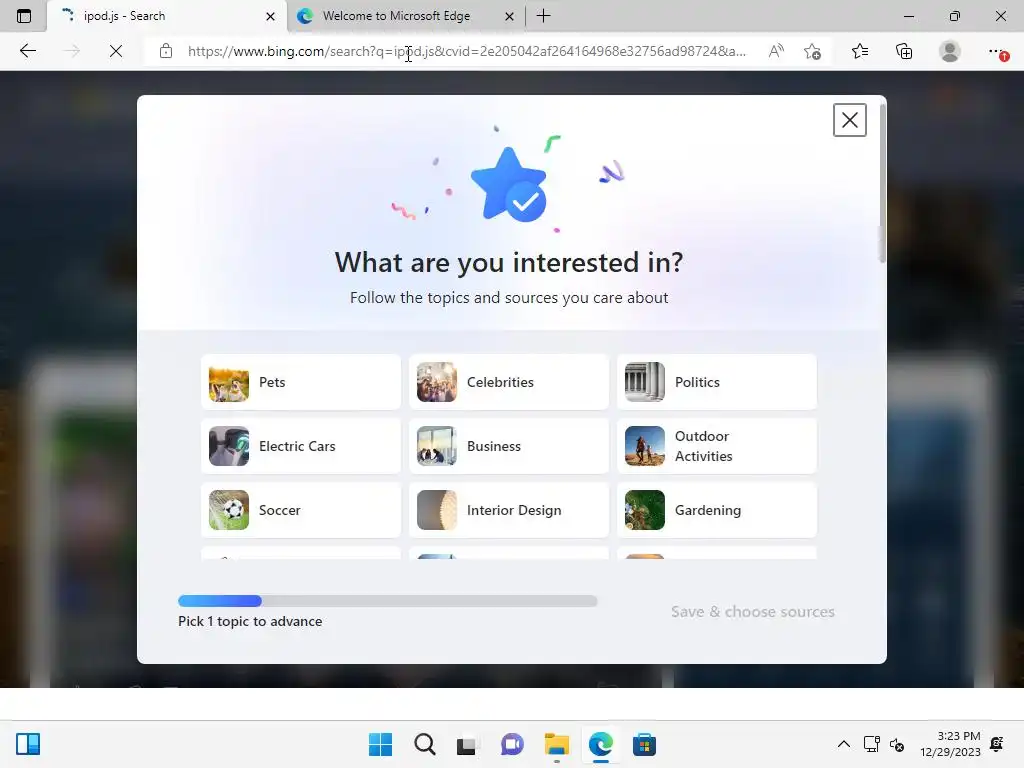Viewport: 1024px width, 768px height.
Task: Select the Gardening topic
Action: [717, 510]
